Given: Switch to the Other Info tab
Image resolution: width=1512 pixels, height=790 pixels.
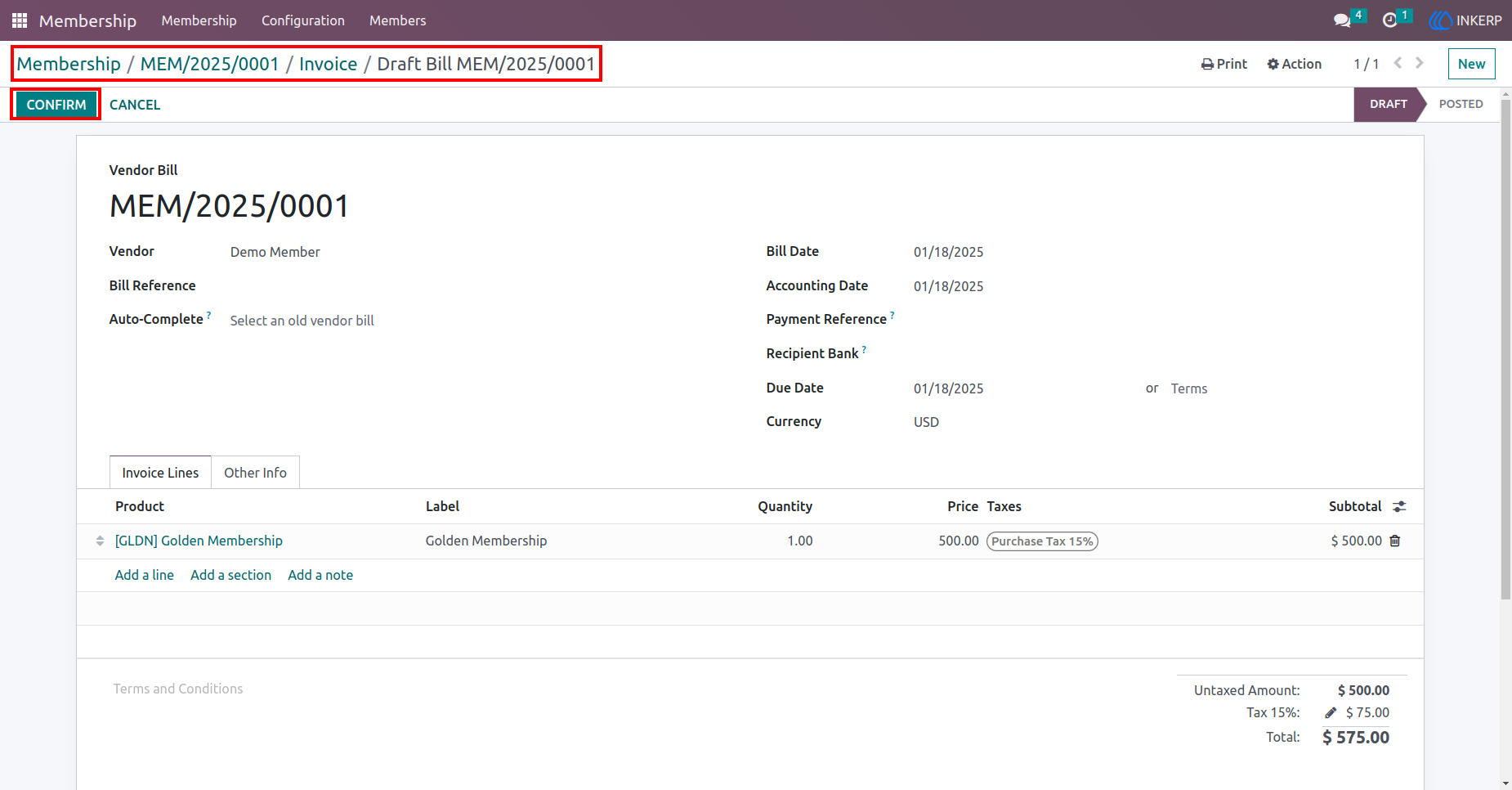Looking at the screenshot, I should click(255, 473).
